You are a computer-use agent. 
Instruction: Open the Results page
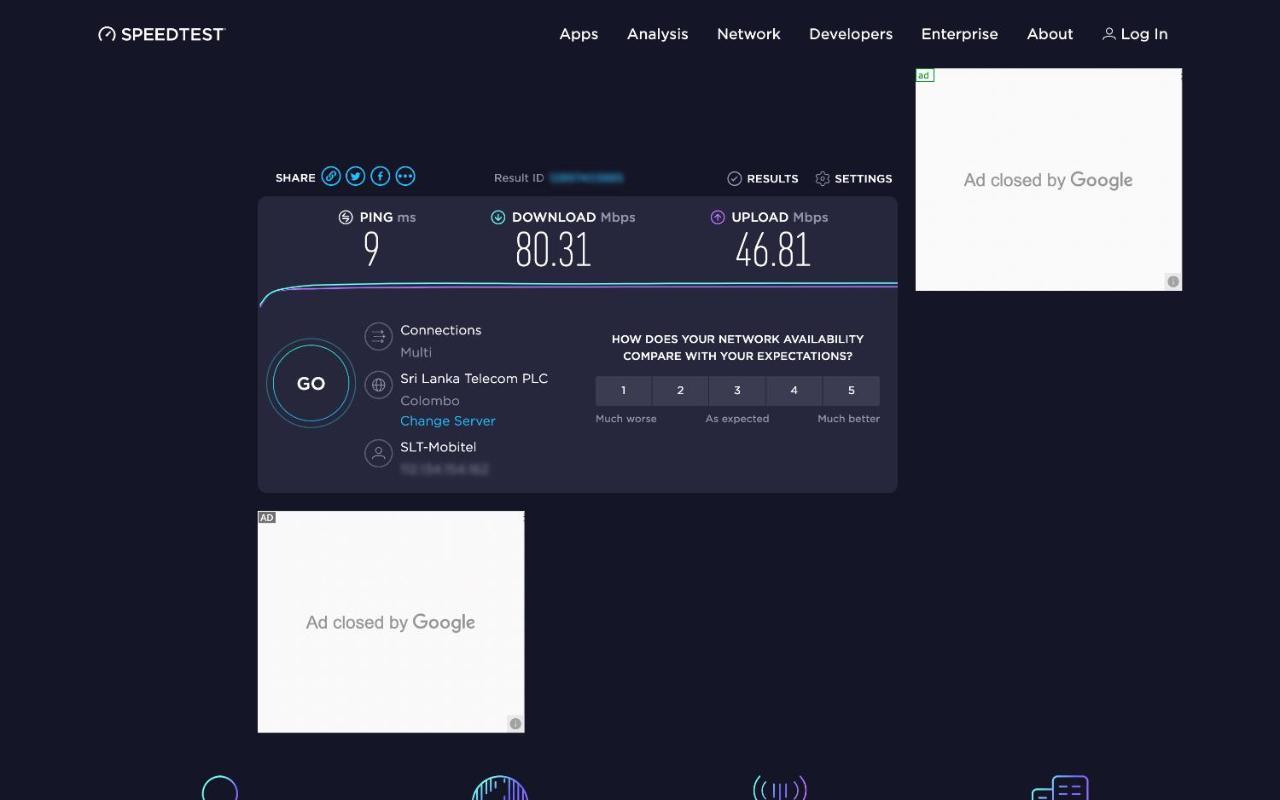pyautogui.click(x=763, y=179)
